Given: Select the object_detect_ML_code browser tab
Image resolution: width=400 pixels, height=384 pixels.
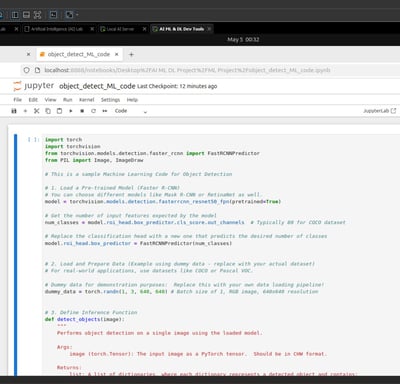Looking at the screenshot, I should tap(79, 54).
